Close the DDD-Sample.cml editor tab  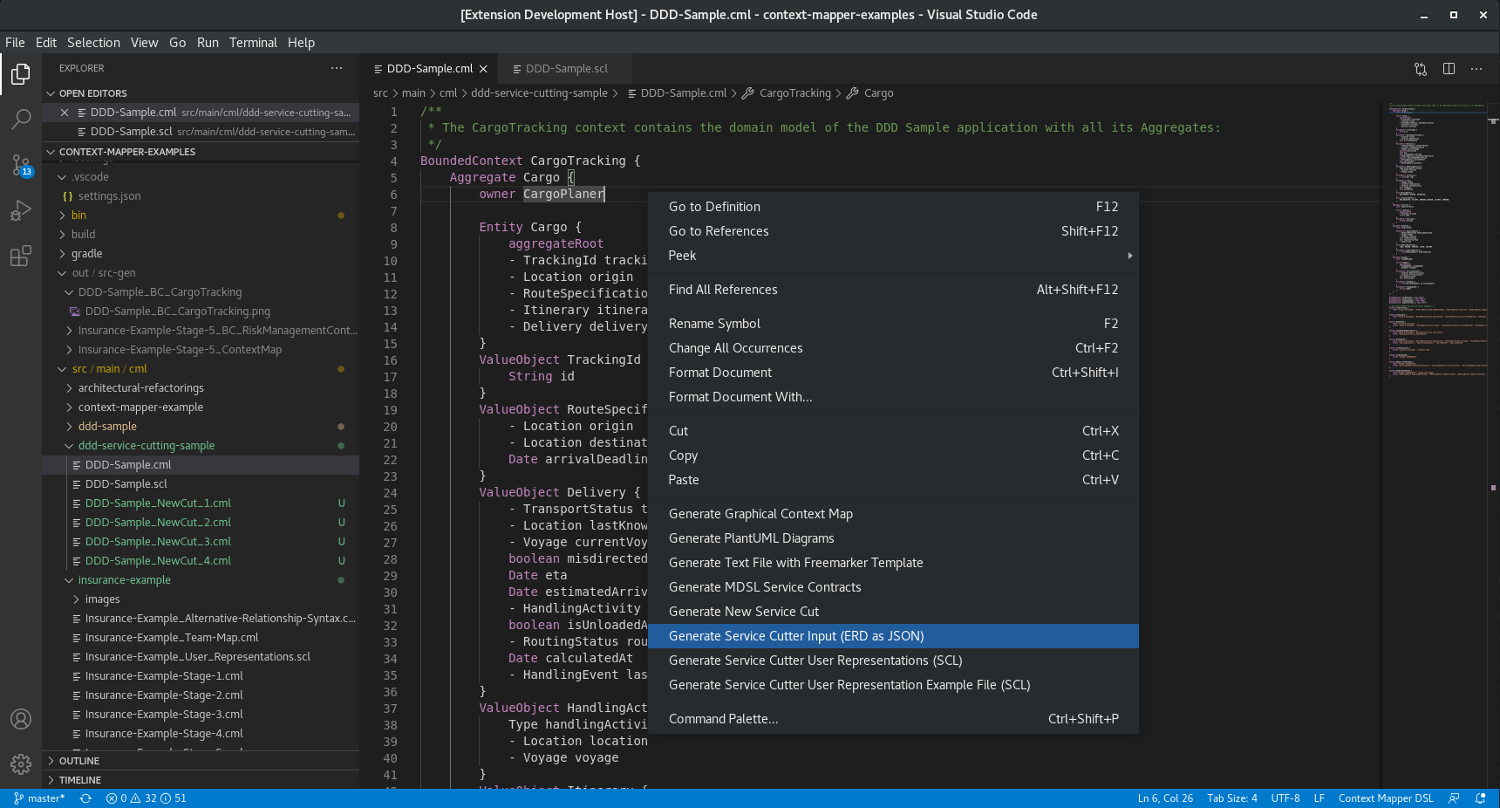click(x=484, y=69)
